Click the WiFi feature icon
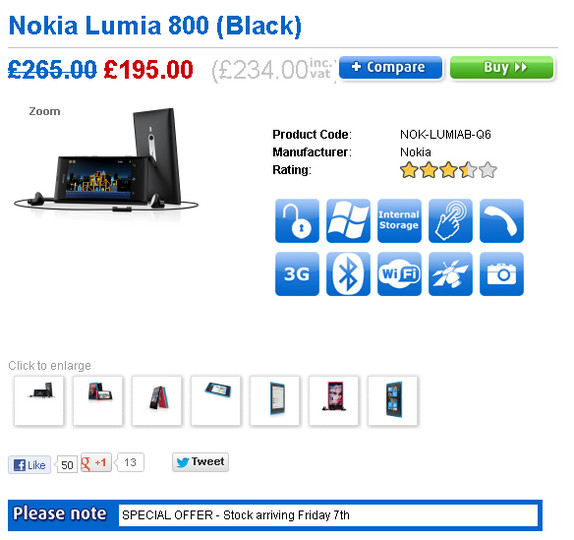 tap(399, 274)
